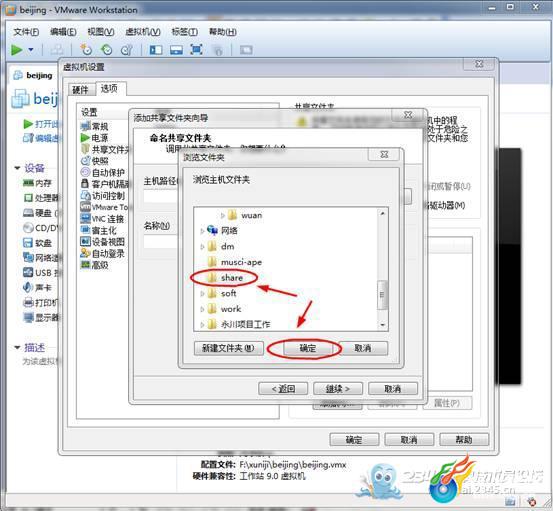Screen dimensions: 553x511
Task: Open the 虚拟机(V) menu
Action: pyautogui.click(x=143, y=32)
